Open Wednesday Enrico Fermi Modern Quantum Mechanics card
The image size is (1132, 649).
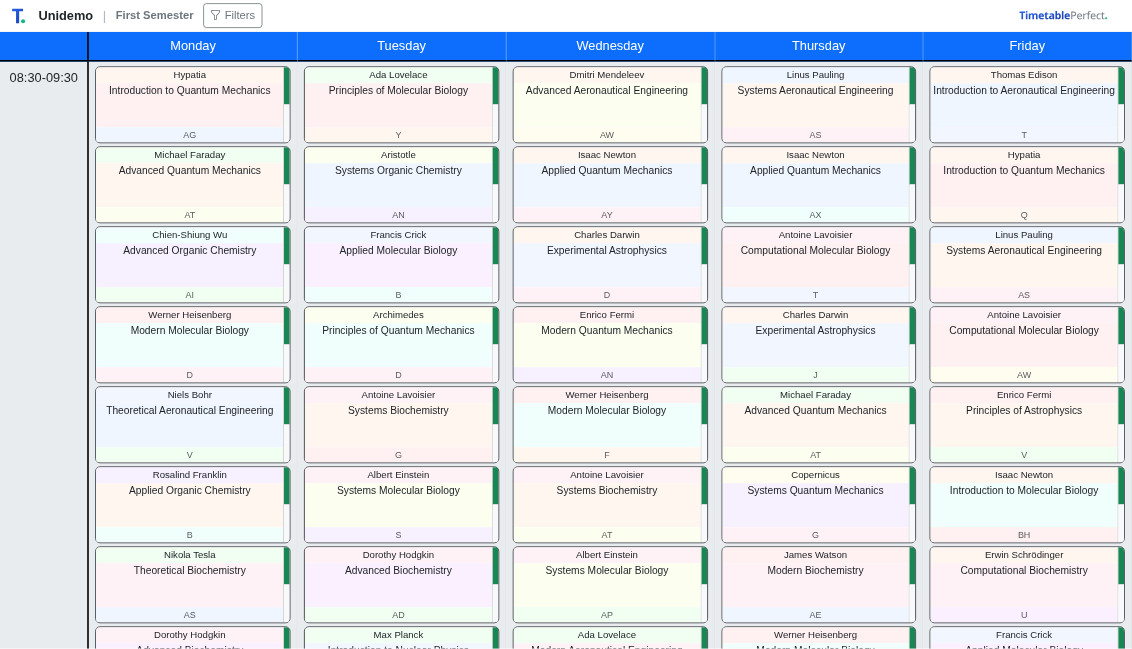(x=610, y=345)
